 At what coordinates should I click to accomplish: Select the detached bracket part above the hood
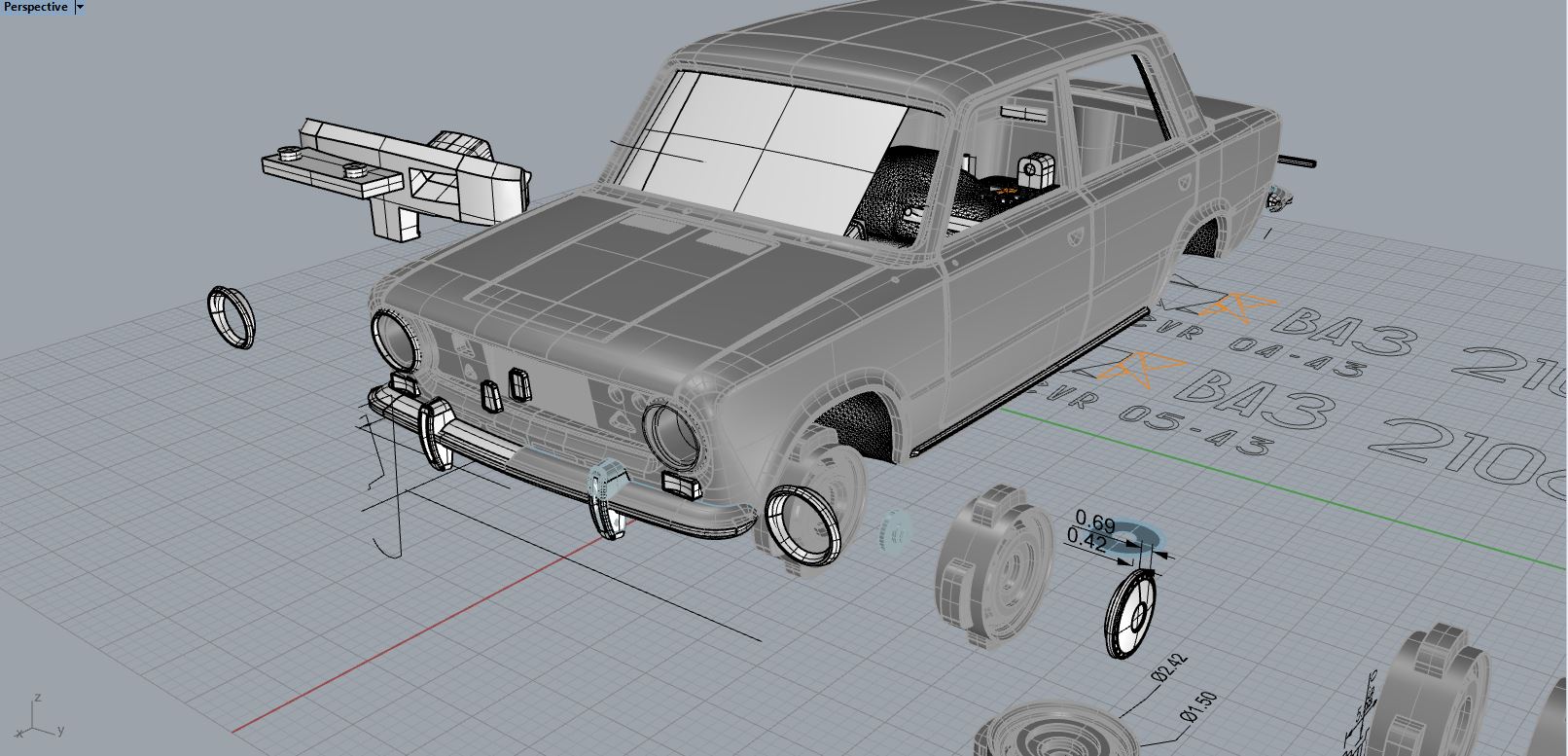coord(396,178)
